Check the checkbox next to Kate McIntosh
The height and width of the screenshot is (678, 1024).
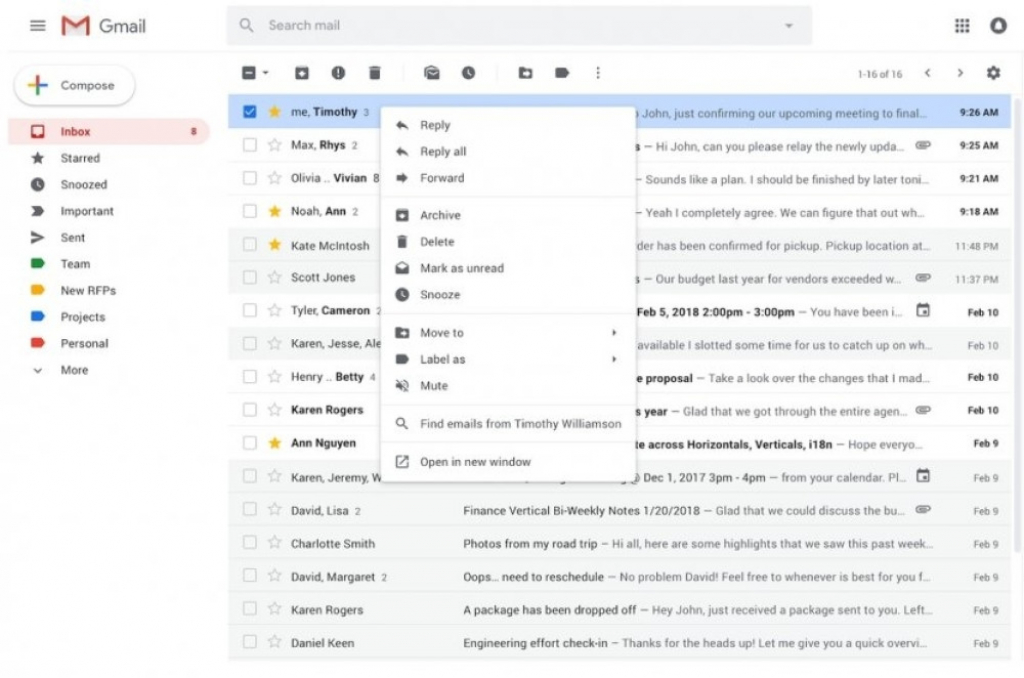coord(249,245)
